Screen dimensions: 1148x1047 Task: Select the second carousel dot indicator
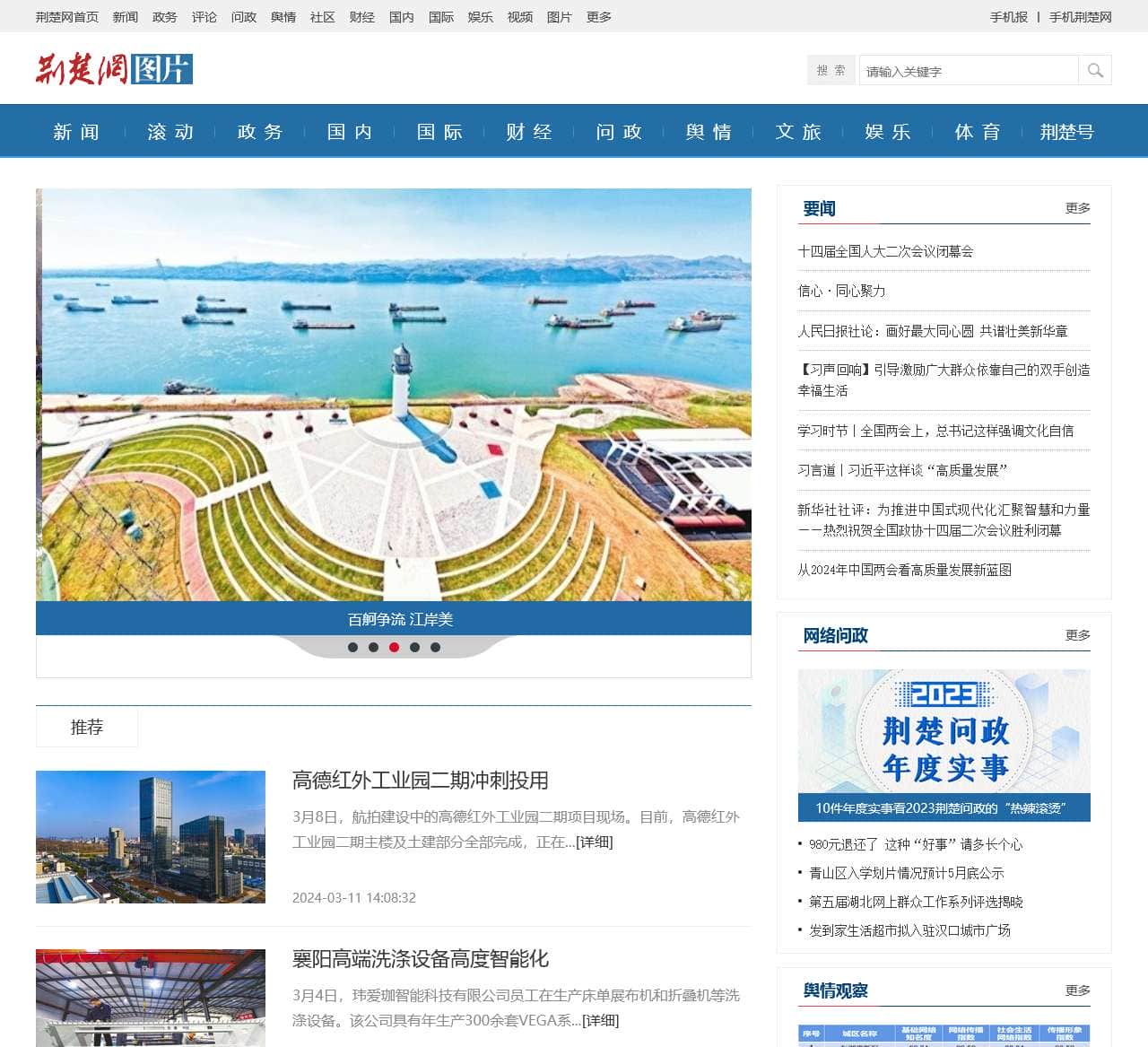[373, 647]
